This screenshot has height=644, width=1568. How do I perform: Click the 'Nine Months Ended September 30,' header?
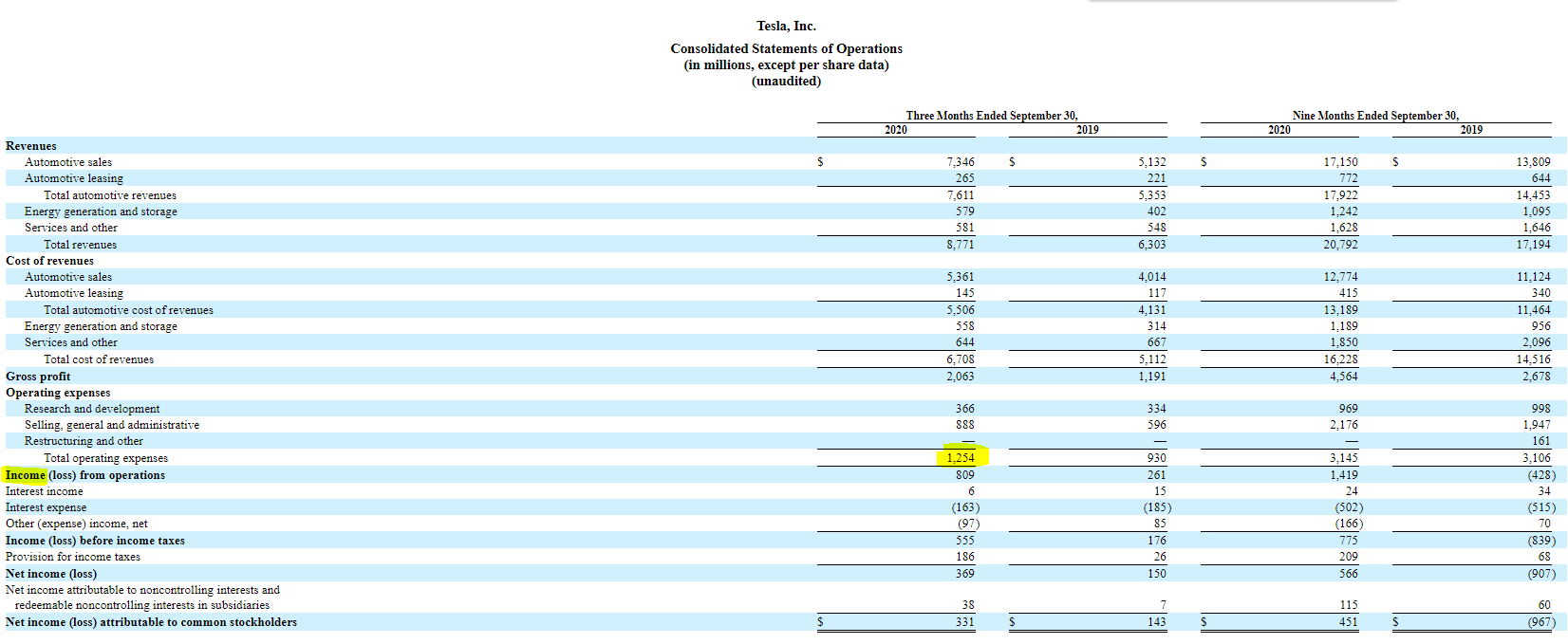click(1375, 116)
